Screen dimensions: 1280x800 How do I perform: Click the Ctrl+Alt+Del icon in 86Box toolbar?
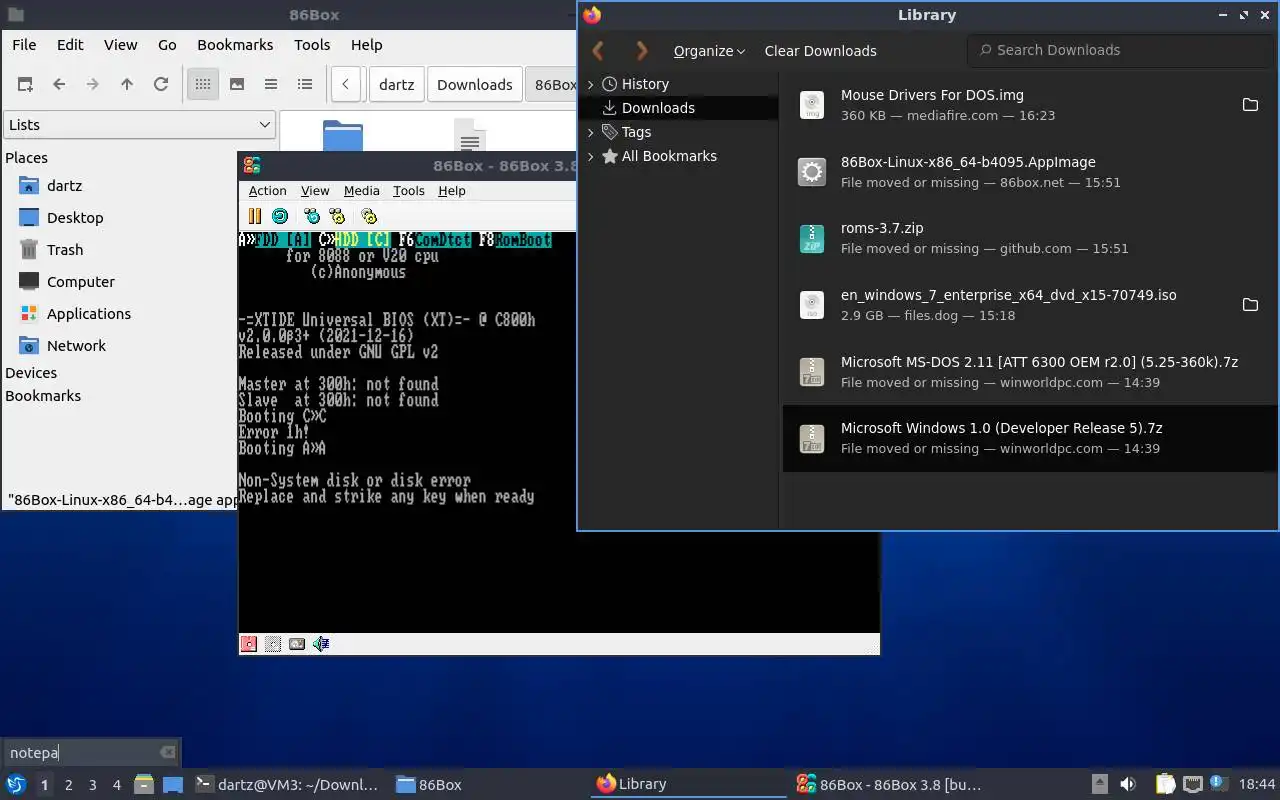click(312, 216)
